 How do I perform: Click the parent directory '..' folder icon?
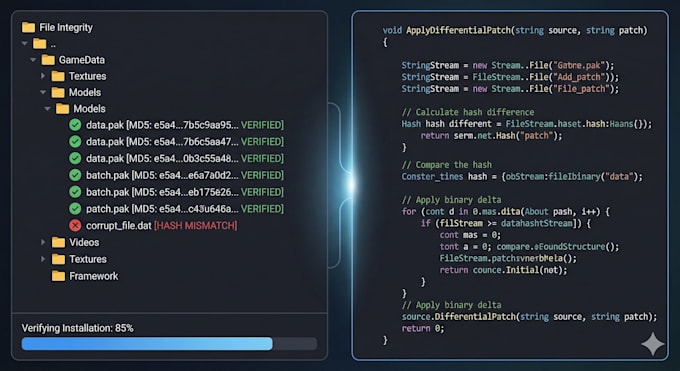pos(39,43)
